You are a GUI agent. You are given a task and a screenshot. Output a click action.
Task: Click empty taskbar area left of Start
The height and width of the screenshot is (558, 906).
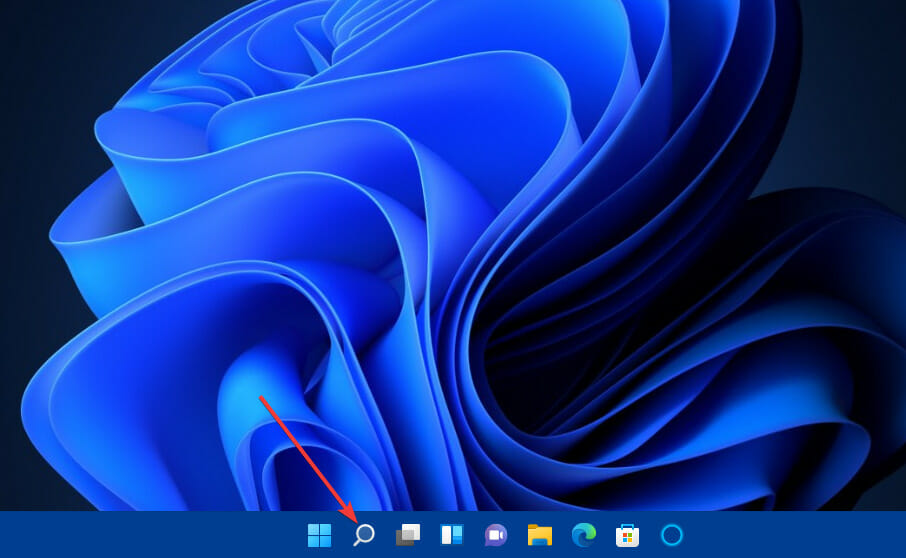pyautogui.click(x=150, y=535)
